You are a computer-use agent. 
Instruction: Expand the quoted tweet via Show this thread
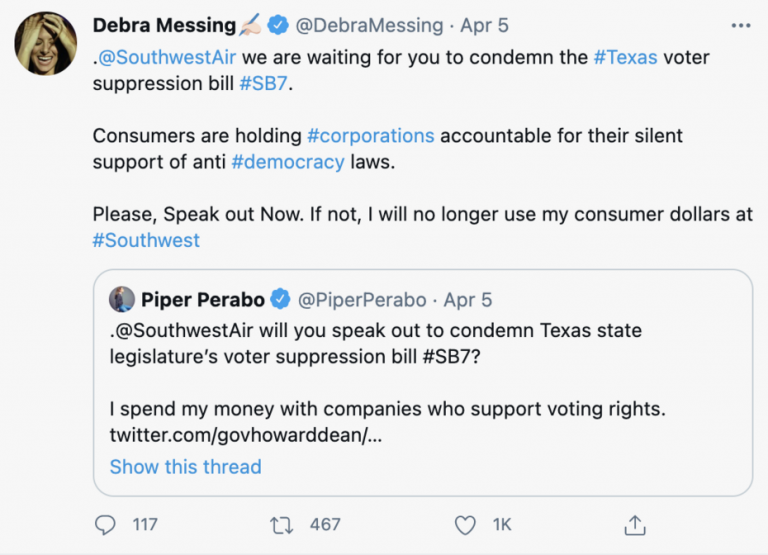[185, 466]
